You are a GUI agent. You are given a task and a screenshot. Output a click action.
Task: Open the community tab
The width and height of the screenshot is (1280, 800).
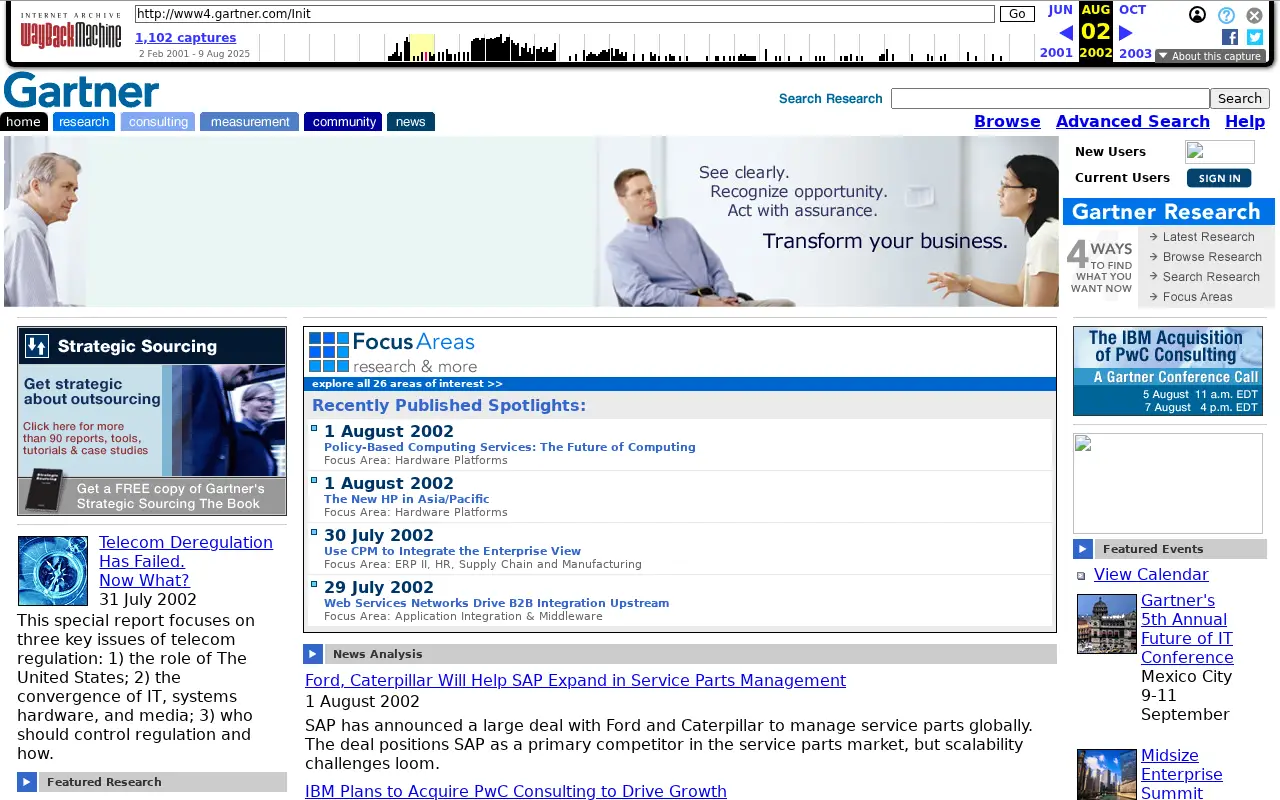[343, 122]
